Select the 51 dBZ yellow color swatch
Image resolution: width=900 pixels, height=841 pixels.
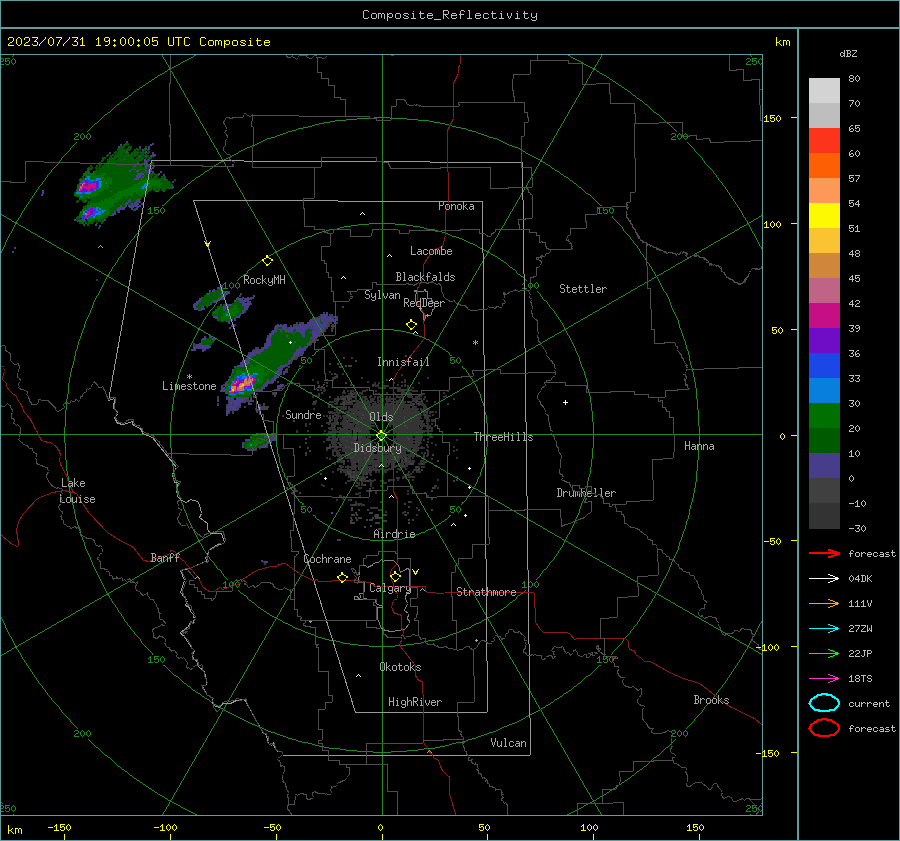coord(824,216)
